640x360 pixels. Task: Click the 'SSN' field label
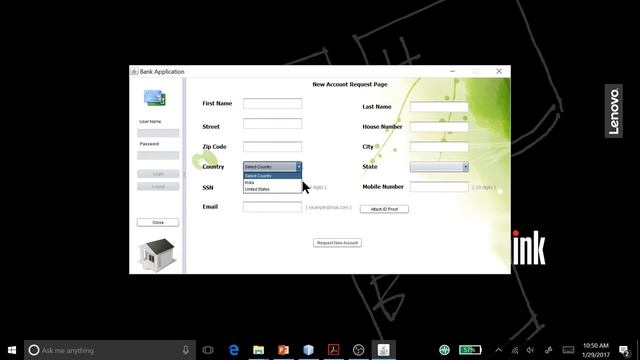pyautogui.click(x=208, y=188)
